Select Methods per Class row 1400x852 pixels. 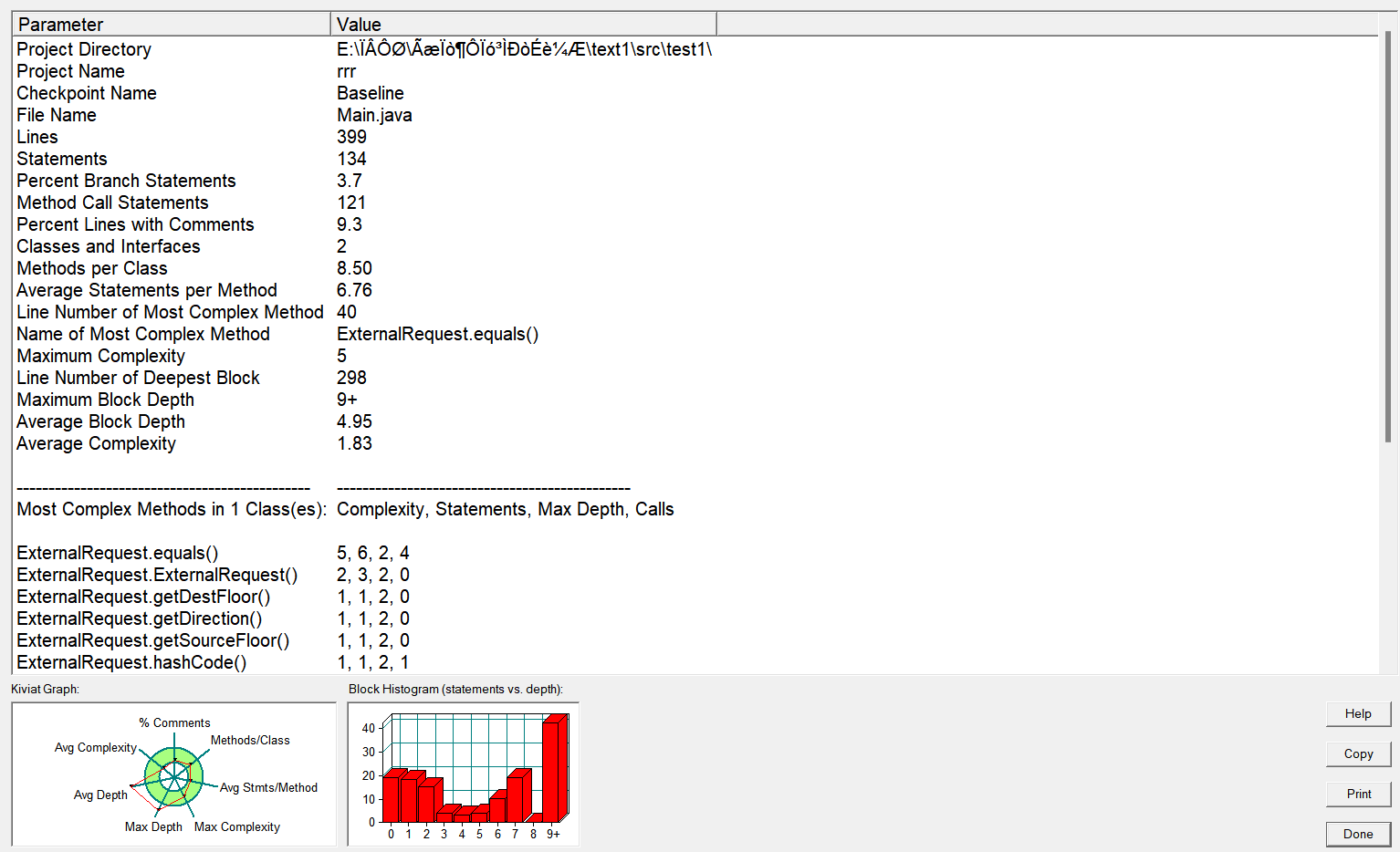click(695, 268)
